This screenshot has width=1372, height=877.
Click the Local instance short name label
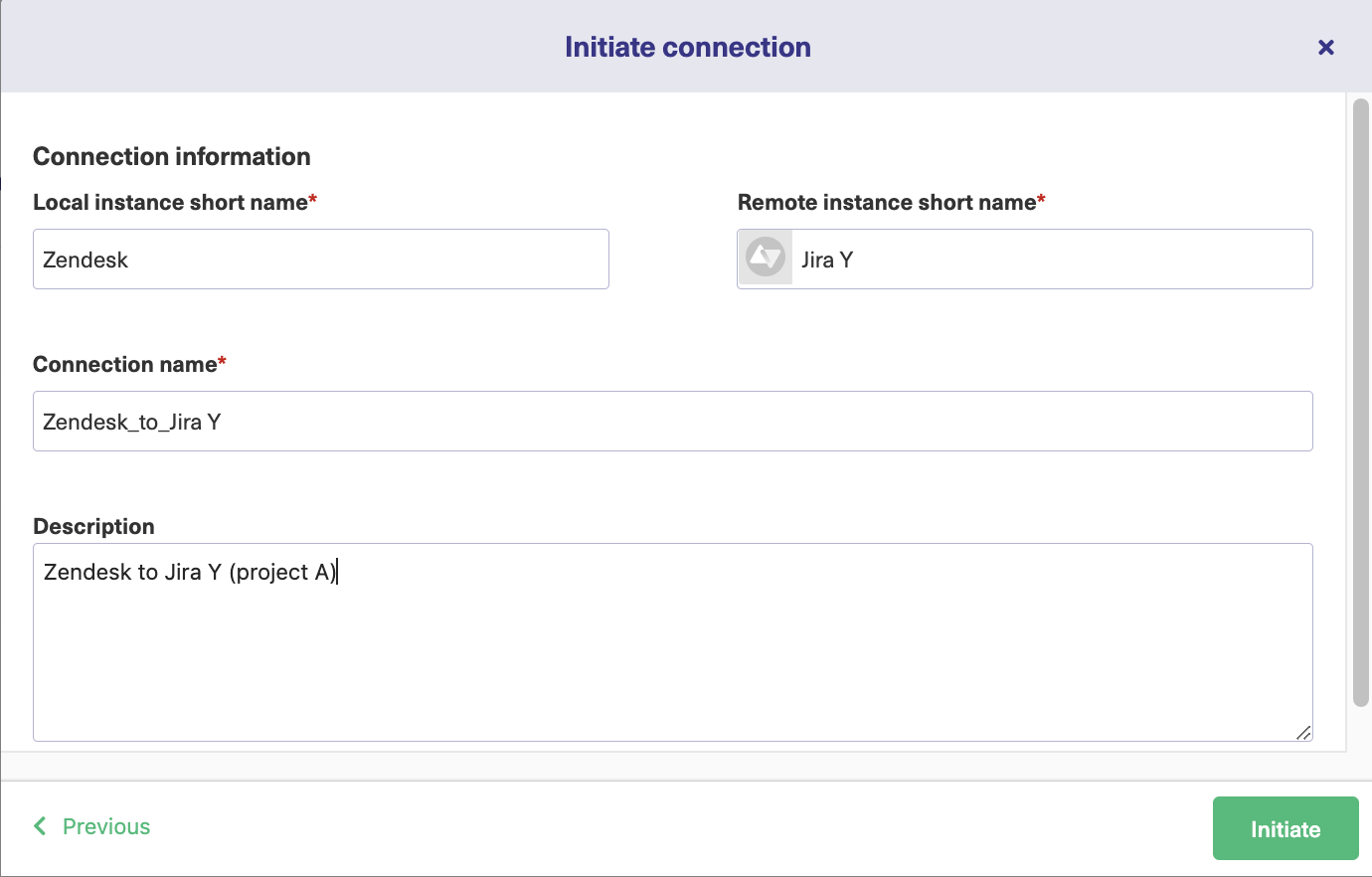tap(175, 202)
